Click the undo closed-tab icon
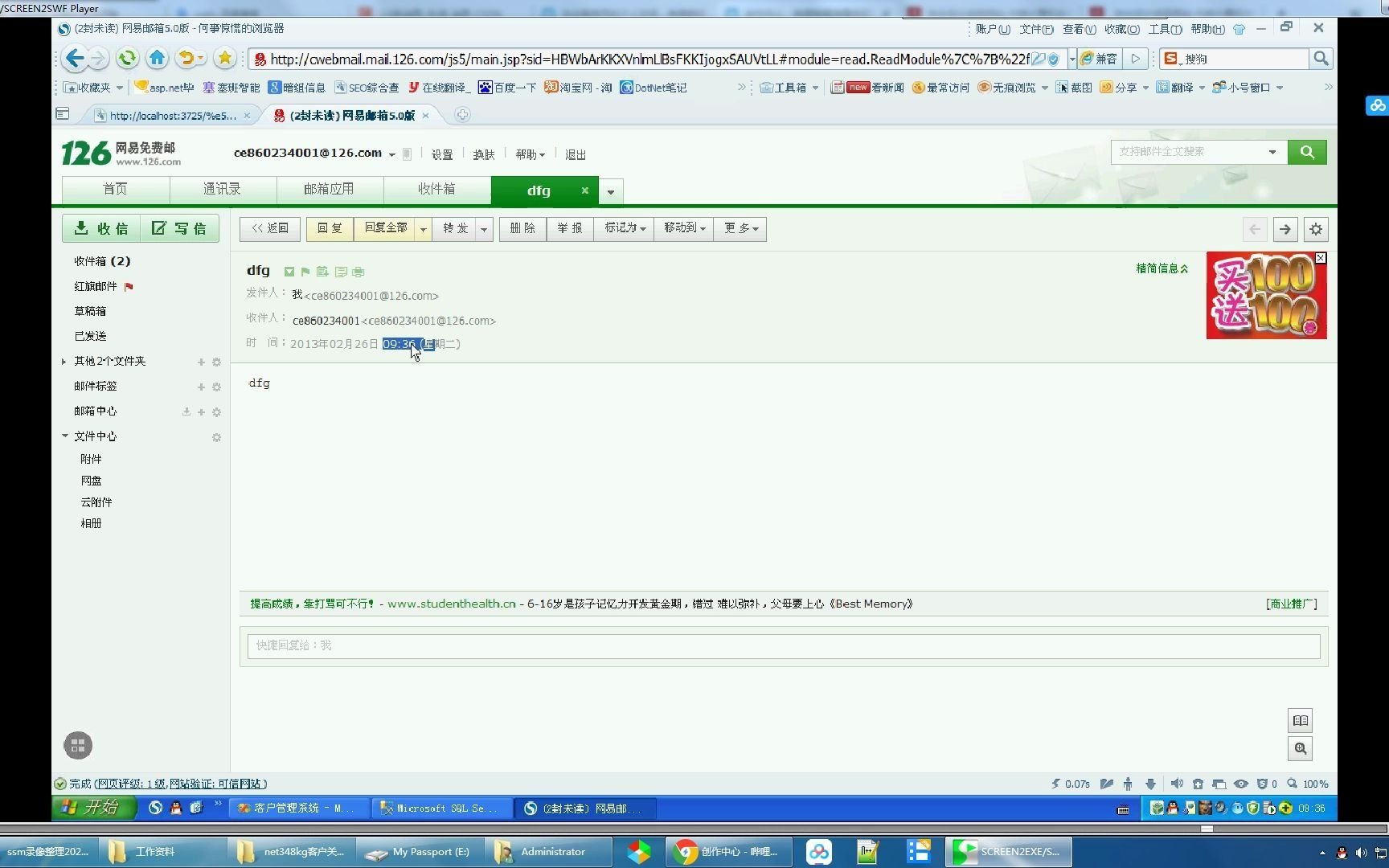1389x868 pixels. 186,58
